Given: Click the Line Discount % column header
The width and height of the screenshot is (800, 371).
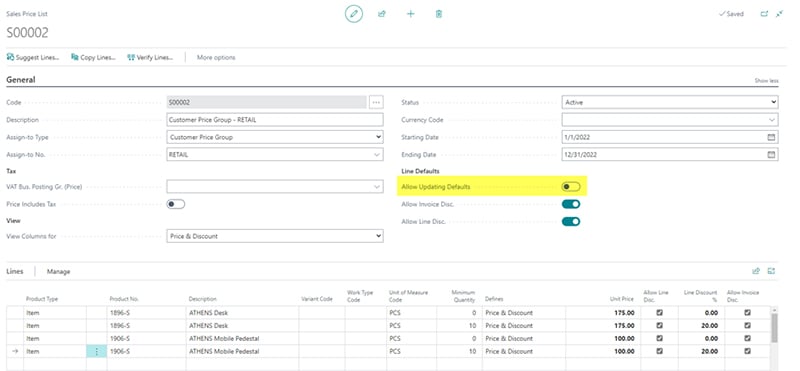Looking at the screenshot, I should tap(701, 296).
